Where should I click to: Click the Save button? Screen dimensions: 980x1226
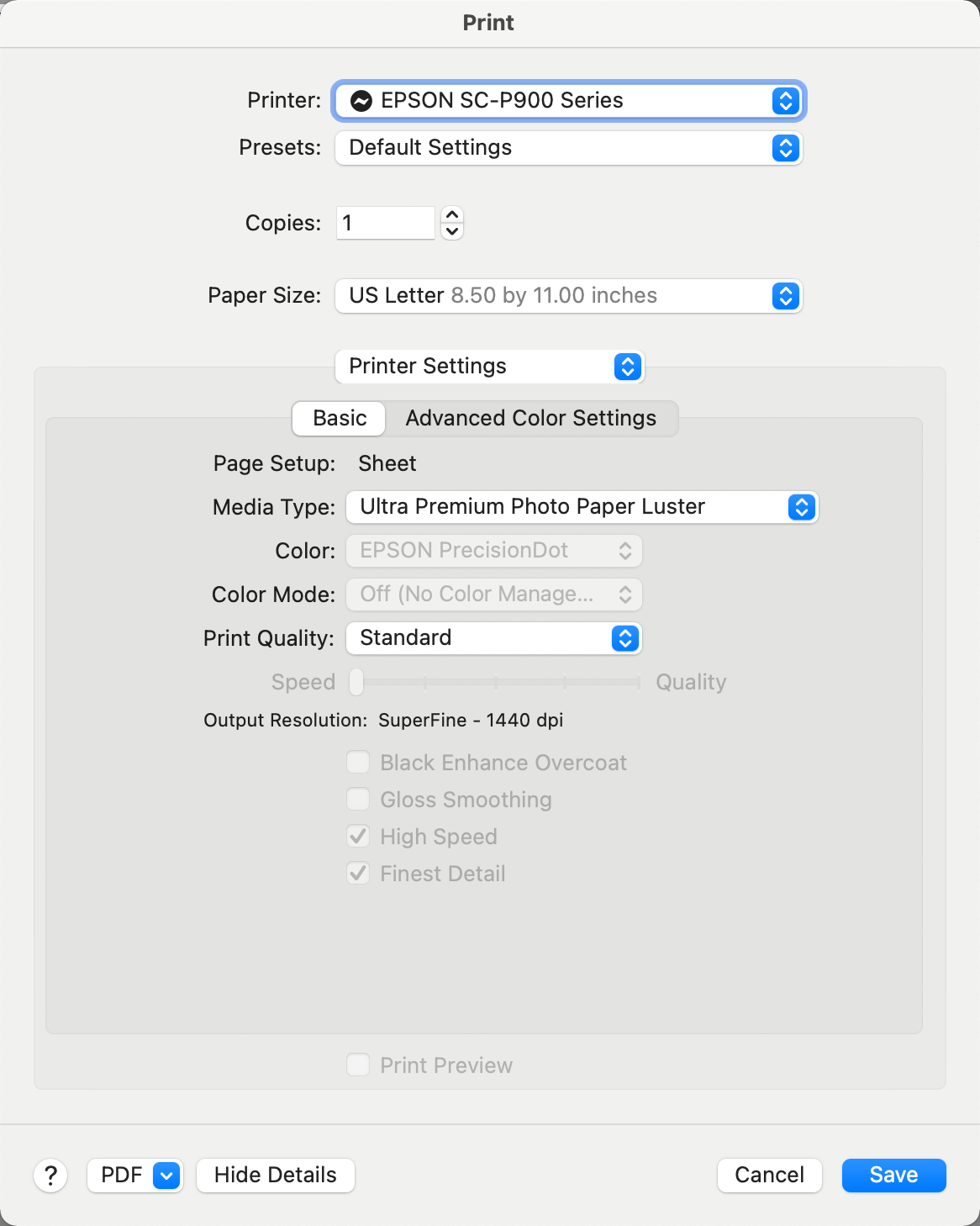click(x=893, y=1175)
